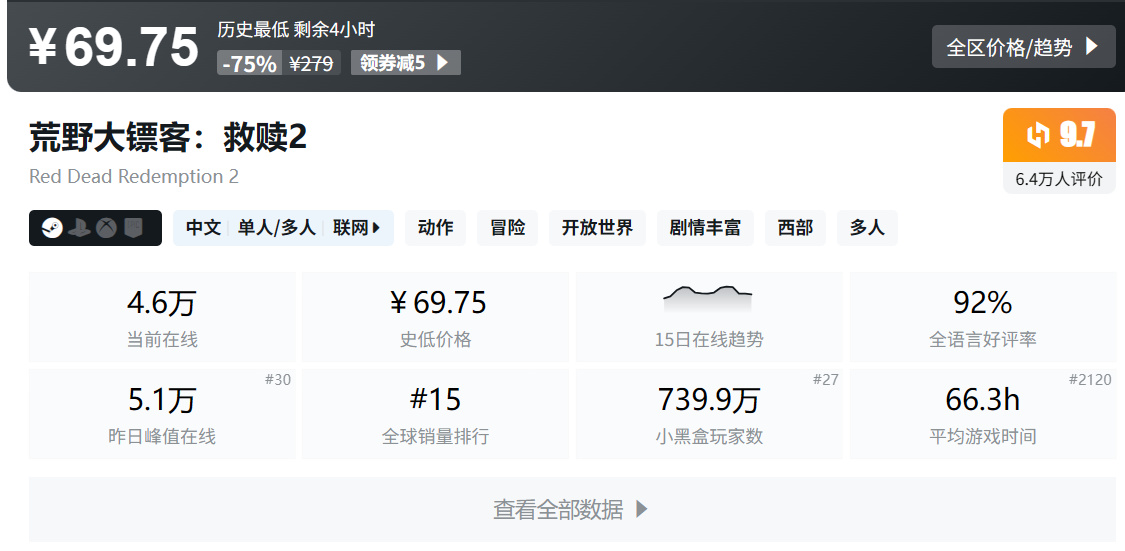Select the 动作 genre tag
Screen dimensions: 1125x551
(435, 228)
